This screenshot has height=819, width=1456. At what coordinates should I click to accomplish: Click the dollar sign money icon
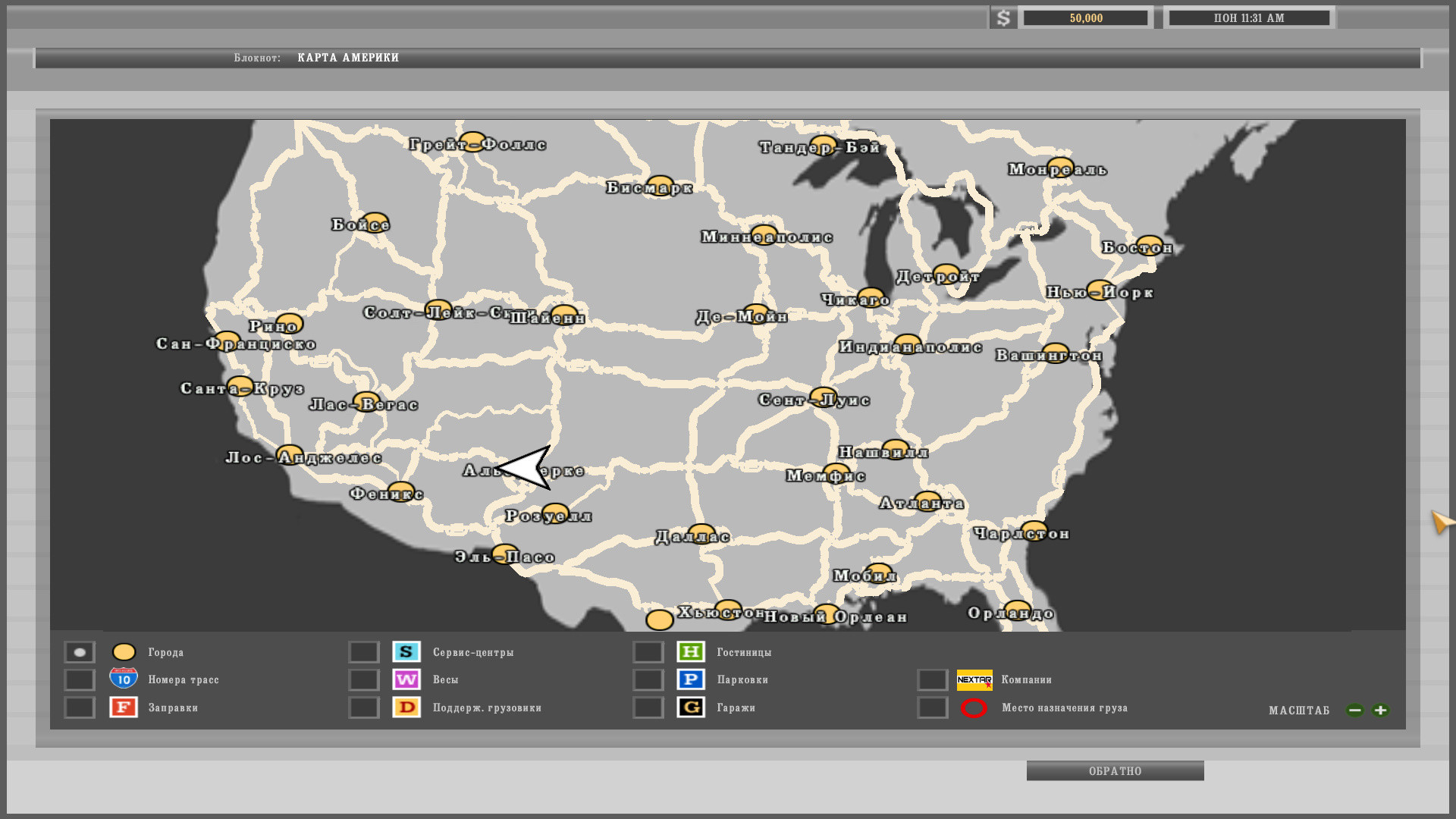[1003, 18]
